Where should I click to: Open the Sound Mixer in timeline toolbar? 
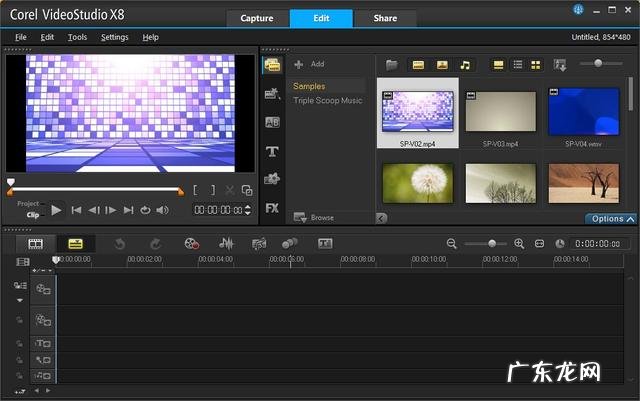pos(226,243)
